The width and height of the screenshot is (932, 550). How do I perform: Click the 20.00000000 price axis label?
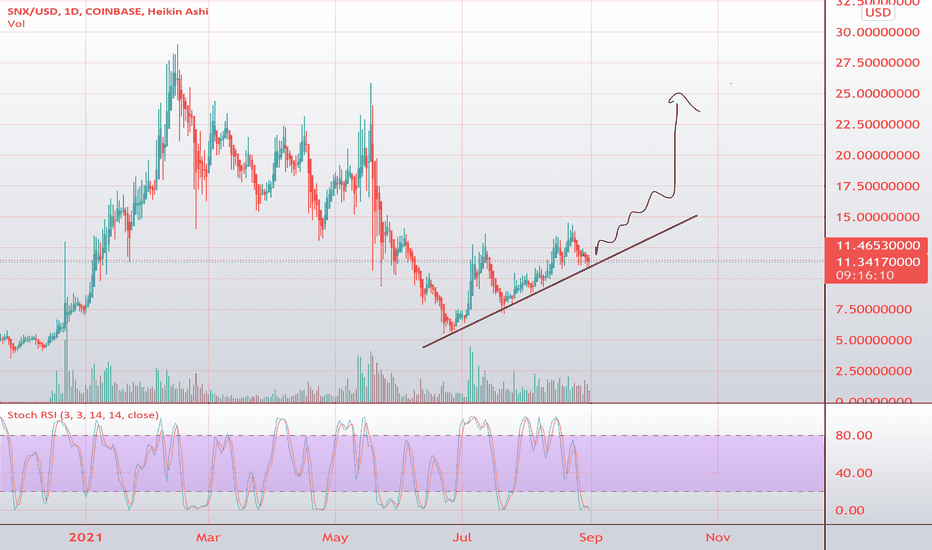point(877,156)
